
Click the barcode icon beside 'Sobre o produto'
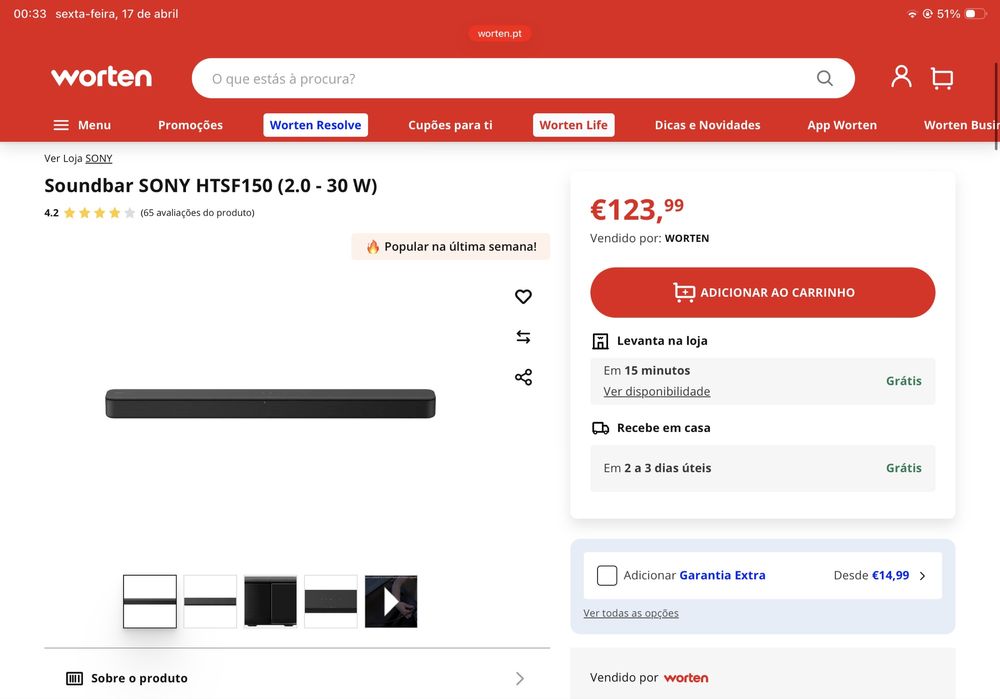tap(75, 678)
